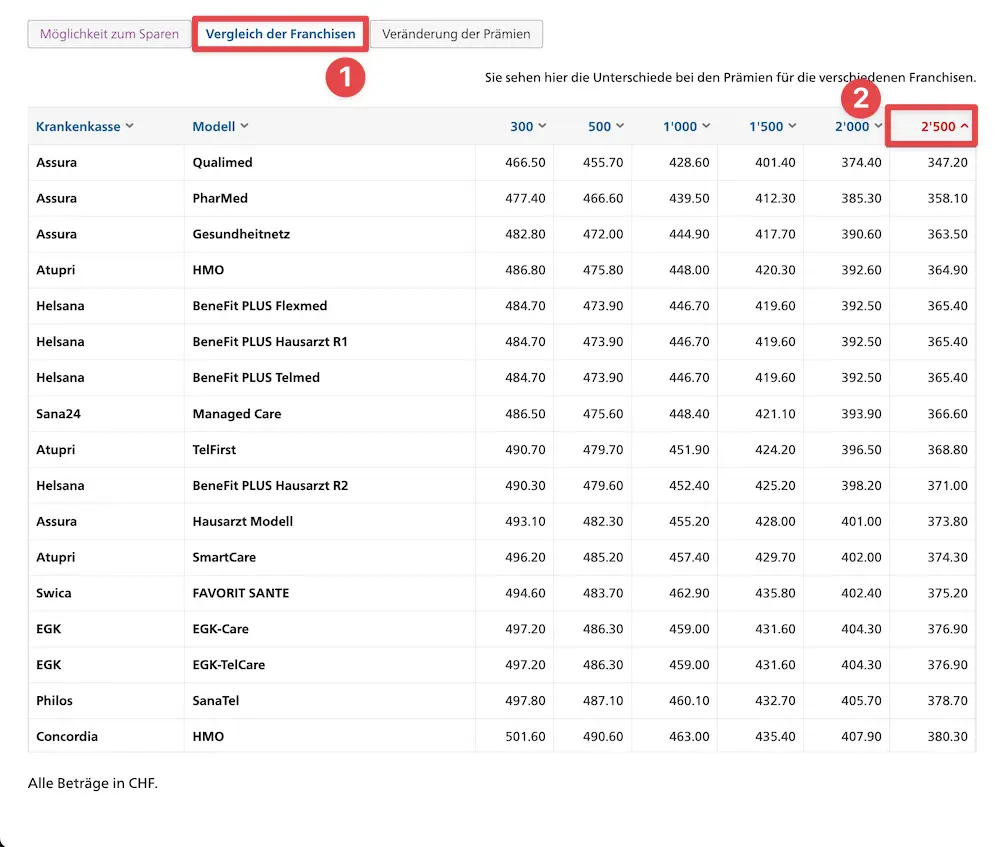Click BeneFit PLUS Hausarzt R1 model name

(270, 341)
